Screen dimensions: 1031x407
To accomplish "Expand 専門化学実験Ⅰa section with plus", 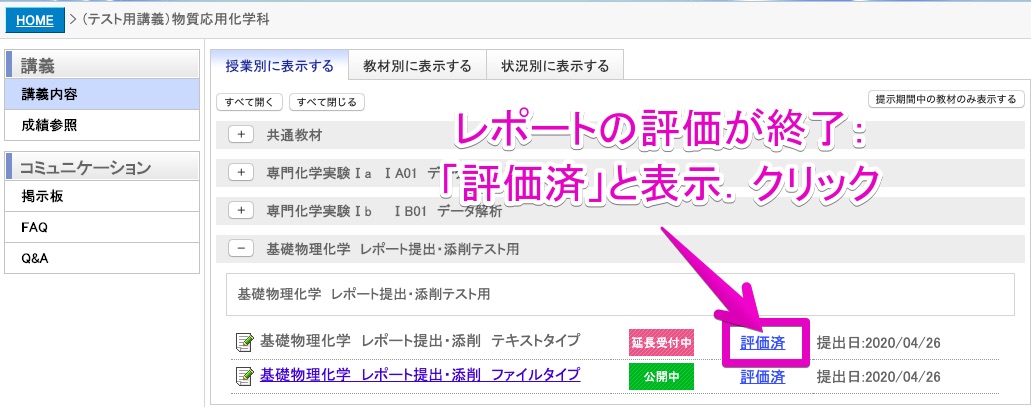I will pos(241,173).
